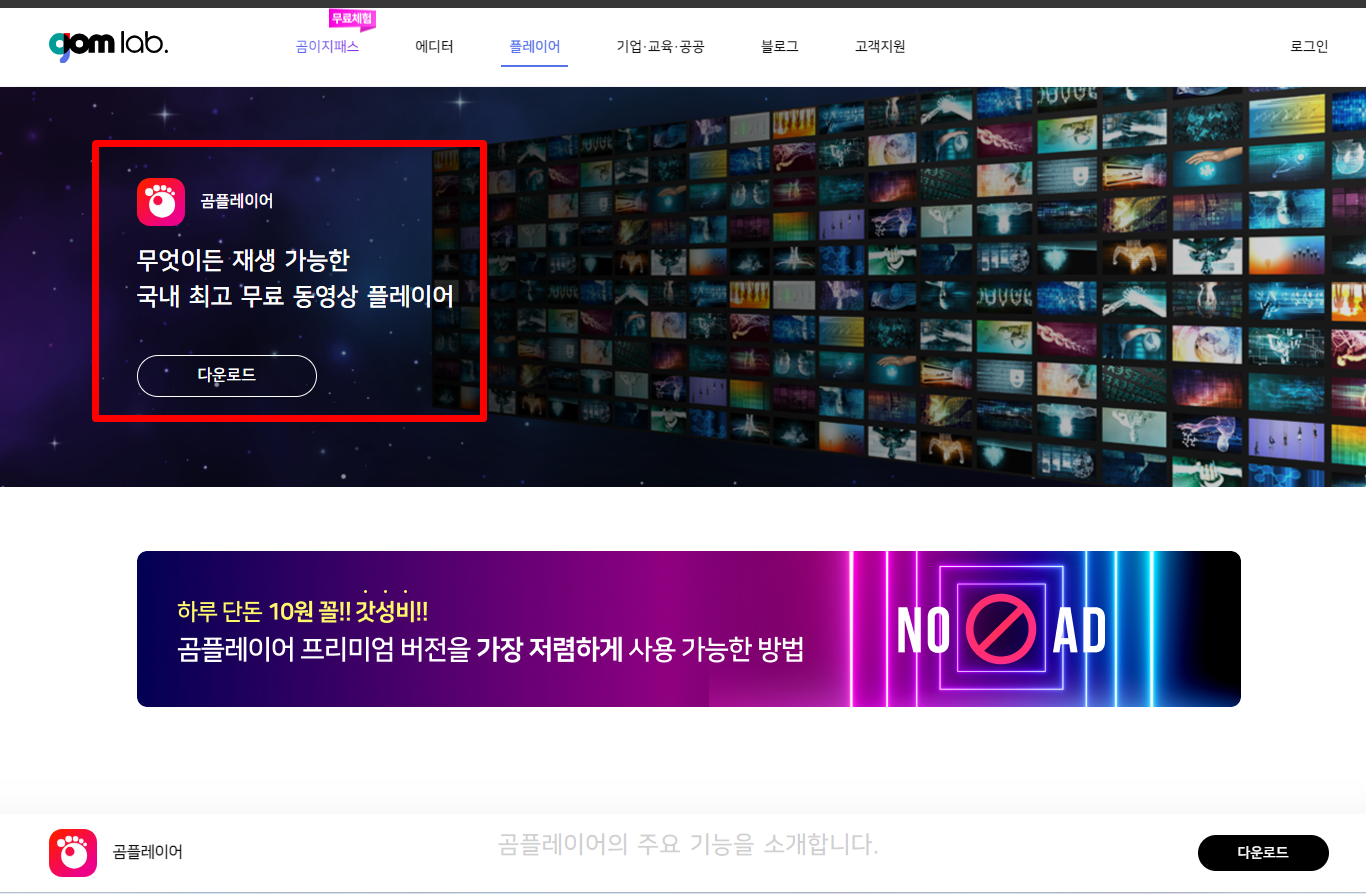The width and height of the screenshot is (1366, 894).
Task: Open the 곰이지패스 menu item
Action: pos(327,46)
